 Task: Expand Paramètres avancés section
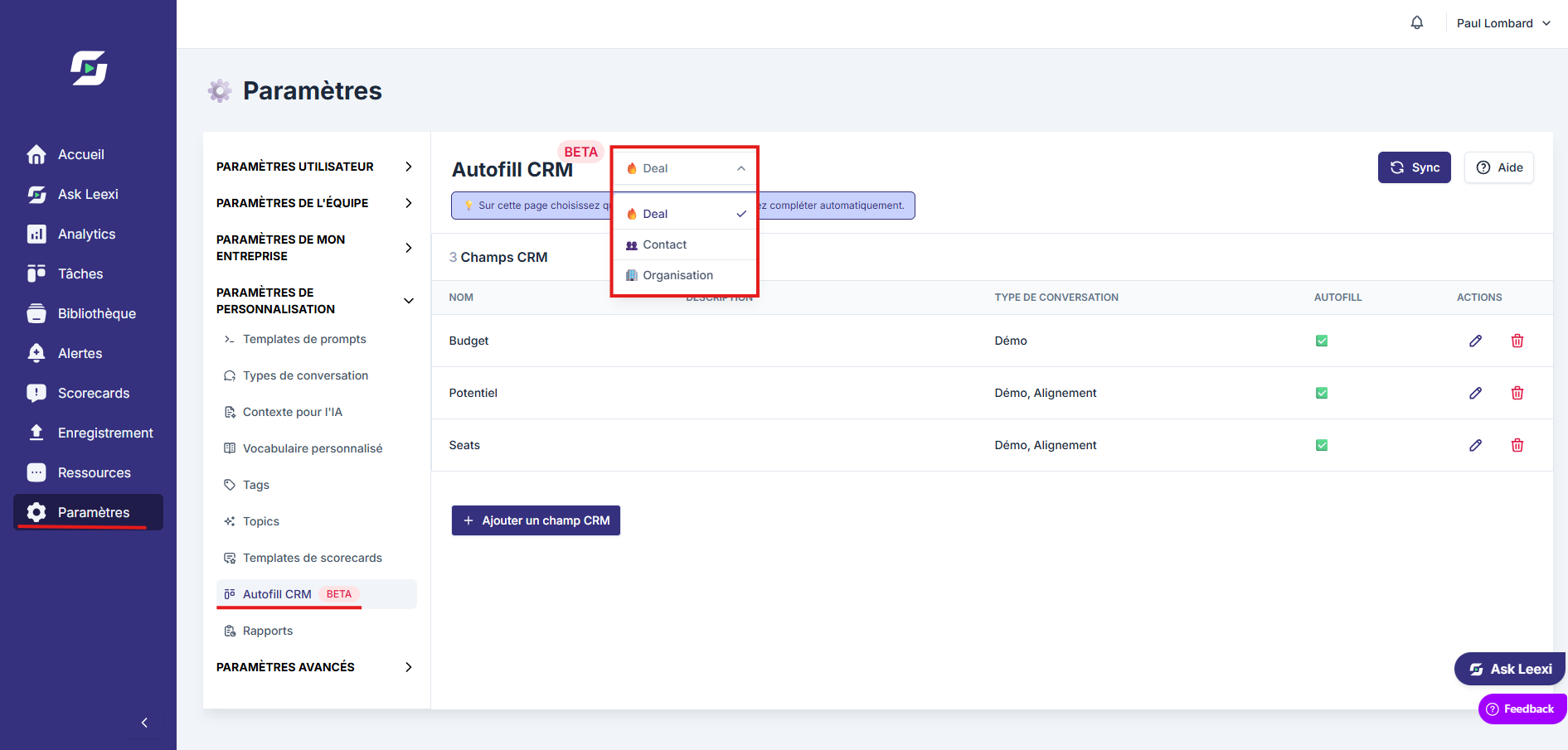coord(315,667)
